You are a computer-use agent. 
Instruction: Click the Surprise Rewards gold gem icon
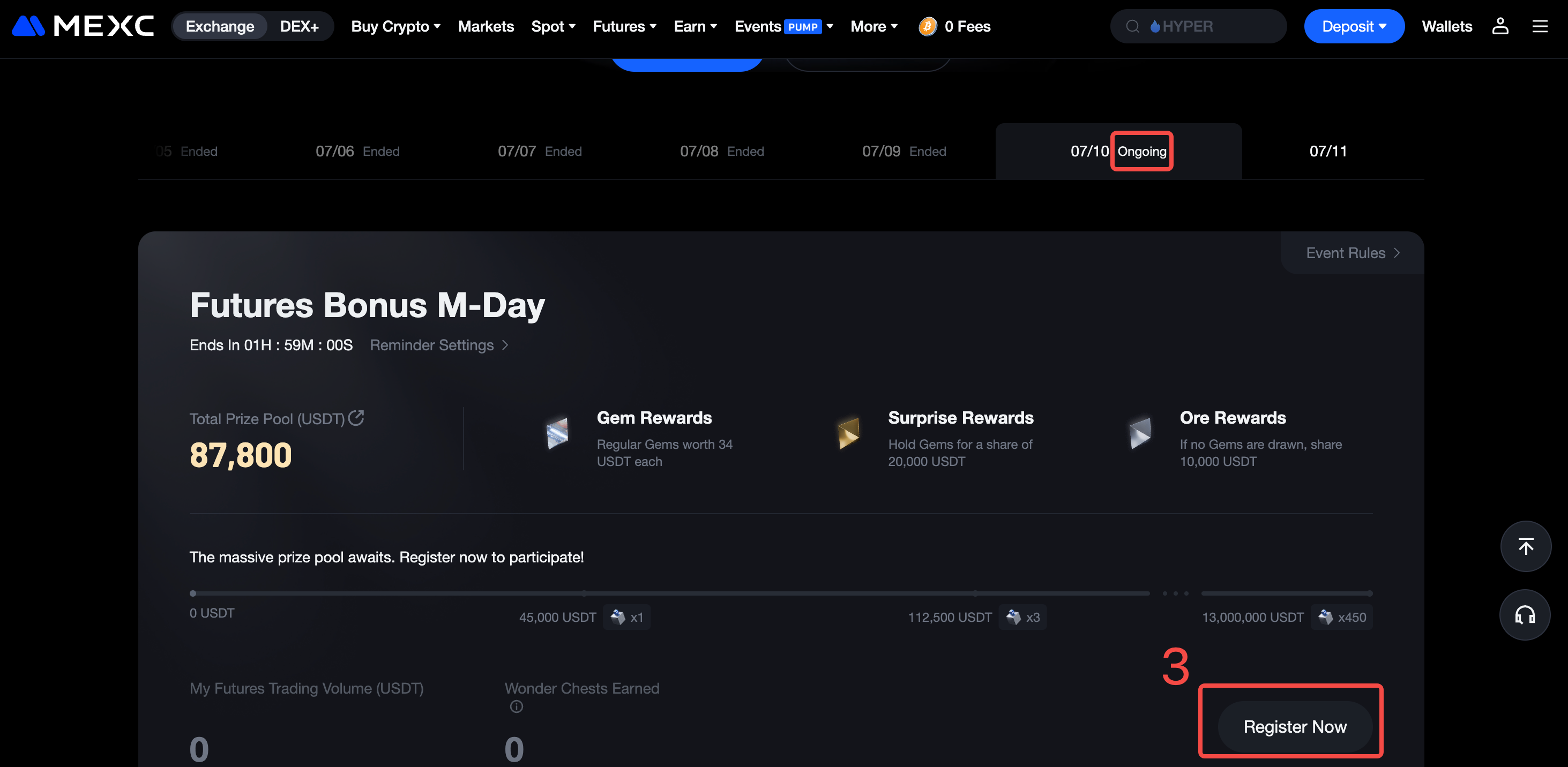click(x=848, y=433)
